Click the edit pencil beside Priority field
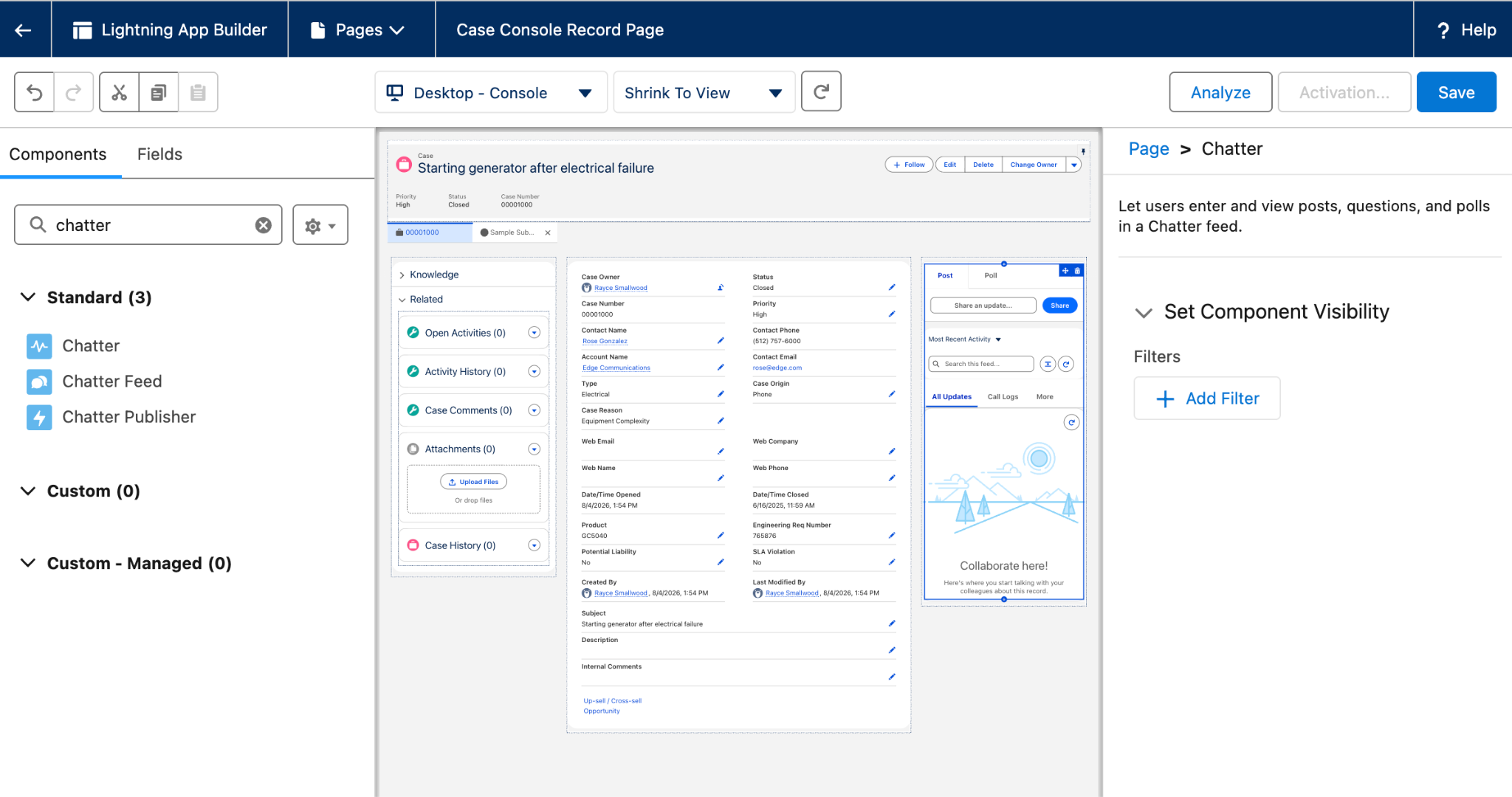The width and height of the screenshot is (1512, 797). pyautogui.click(x=892, y=314)
